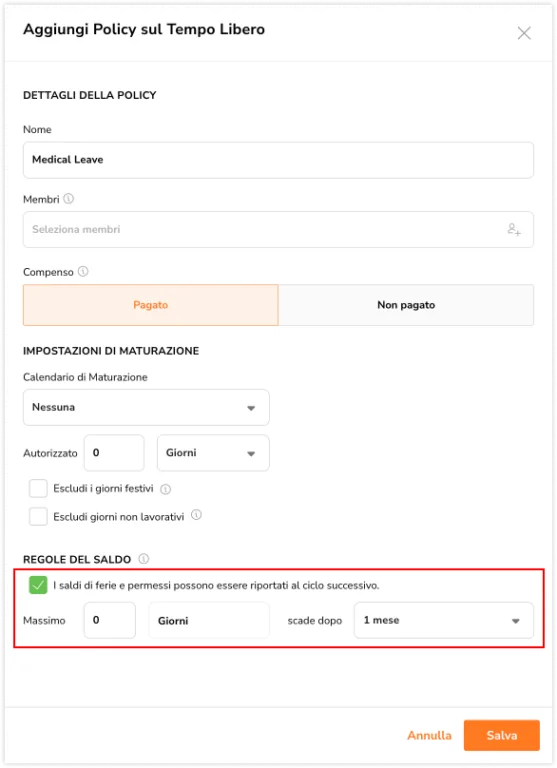The width and height of the screenshot is (557, 768).
Task: Click the info icon next to Membri
Action: click(x=69, y=199)
